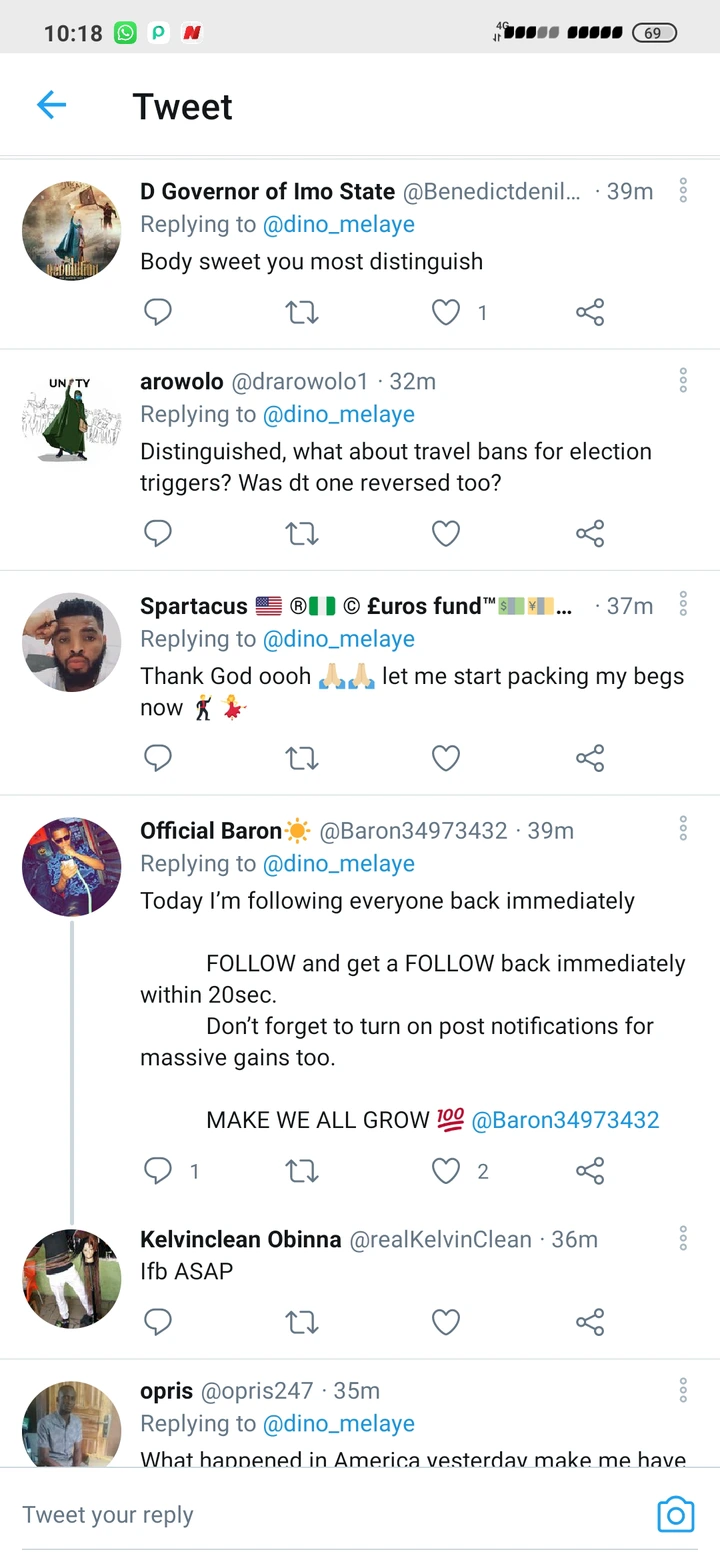Reply to Kelvinclean Obinna's 'Ifb ASAP' tweet
Viewport: 720px width, 1560px height.
[158, 1323]
